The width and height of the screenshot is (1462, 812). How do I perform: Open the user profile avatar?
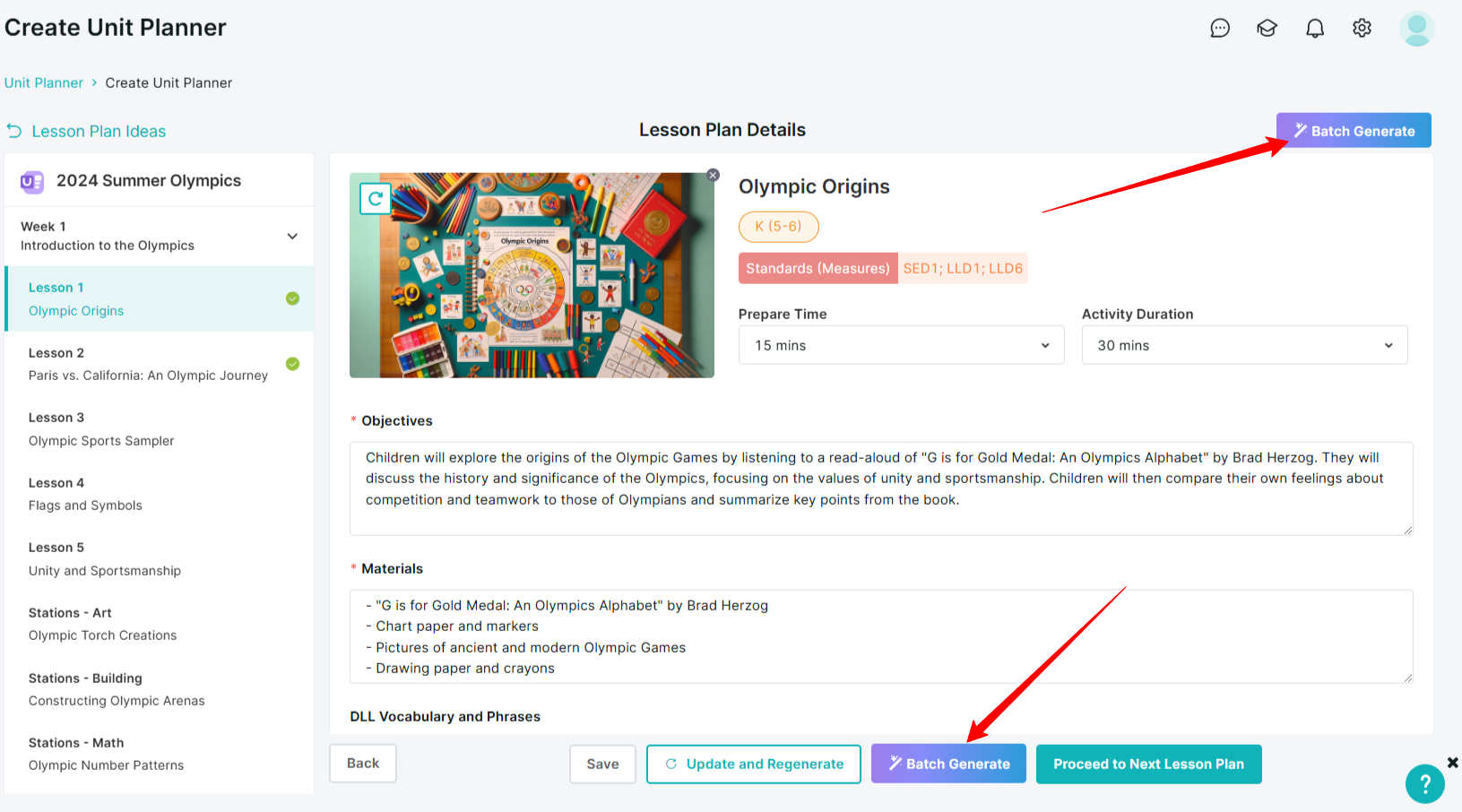(x=1417, y=29)
